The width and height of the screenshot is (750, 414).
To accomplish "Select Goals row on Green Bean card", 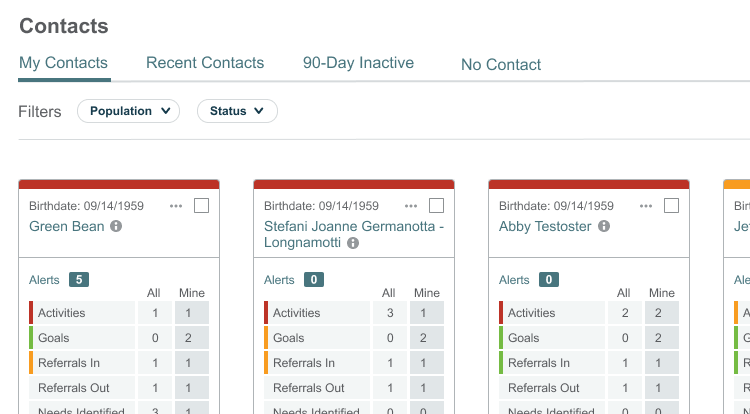I will point(119,338).
